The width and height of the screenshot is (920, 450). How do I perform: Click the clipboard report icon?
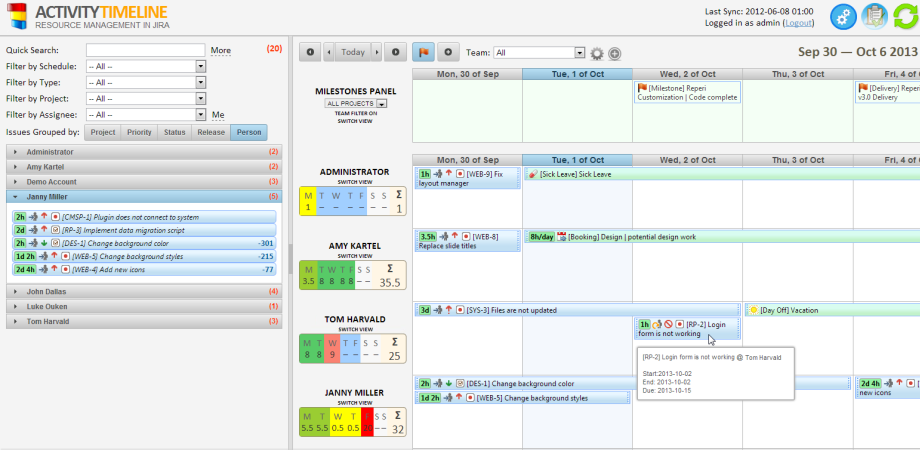pos(874,17)
